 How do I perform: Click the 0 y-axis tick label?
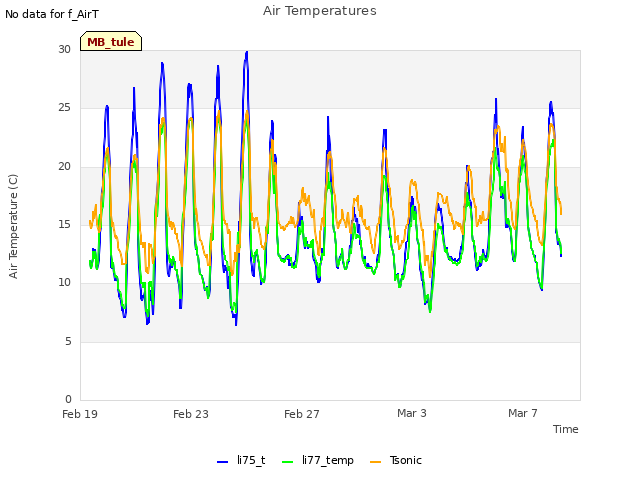point(68,399)
